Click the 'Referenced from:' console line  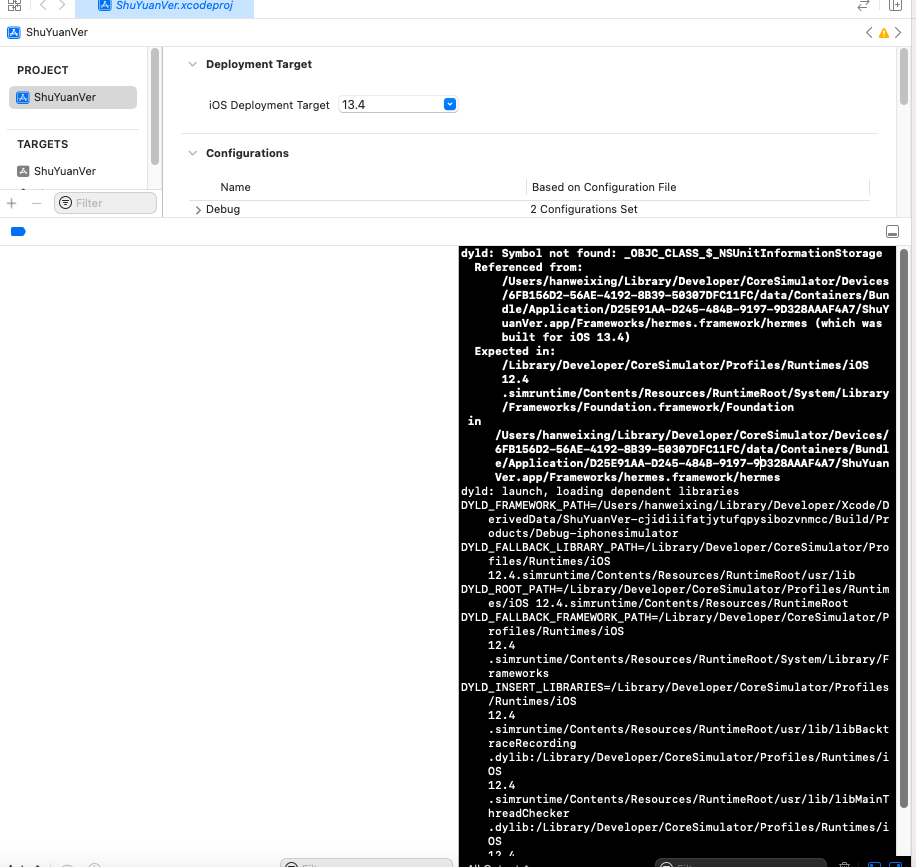click(528, 268)
